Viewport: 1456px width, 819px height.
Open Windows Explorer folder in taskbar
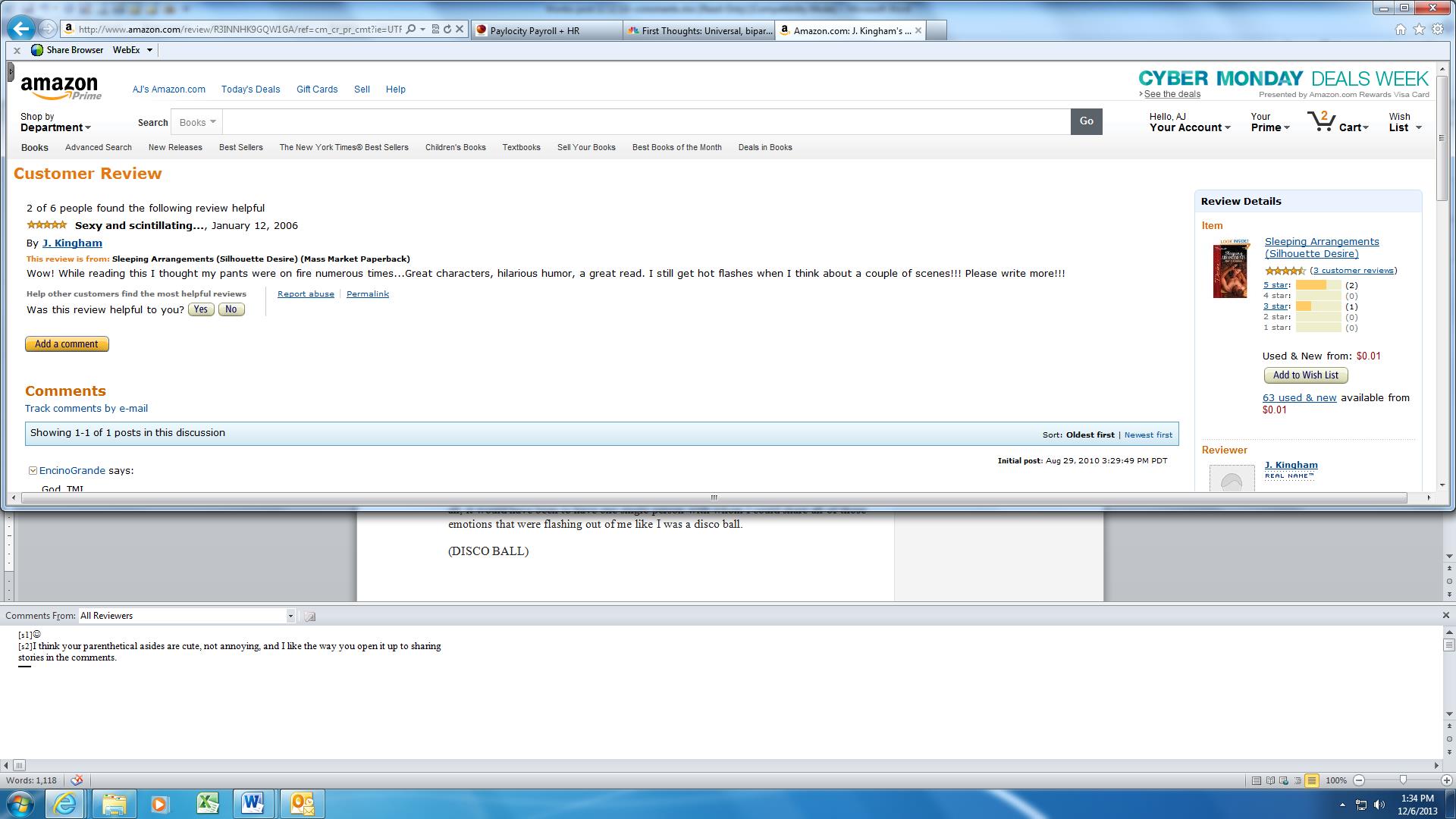(x=114, y=803)
